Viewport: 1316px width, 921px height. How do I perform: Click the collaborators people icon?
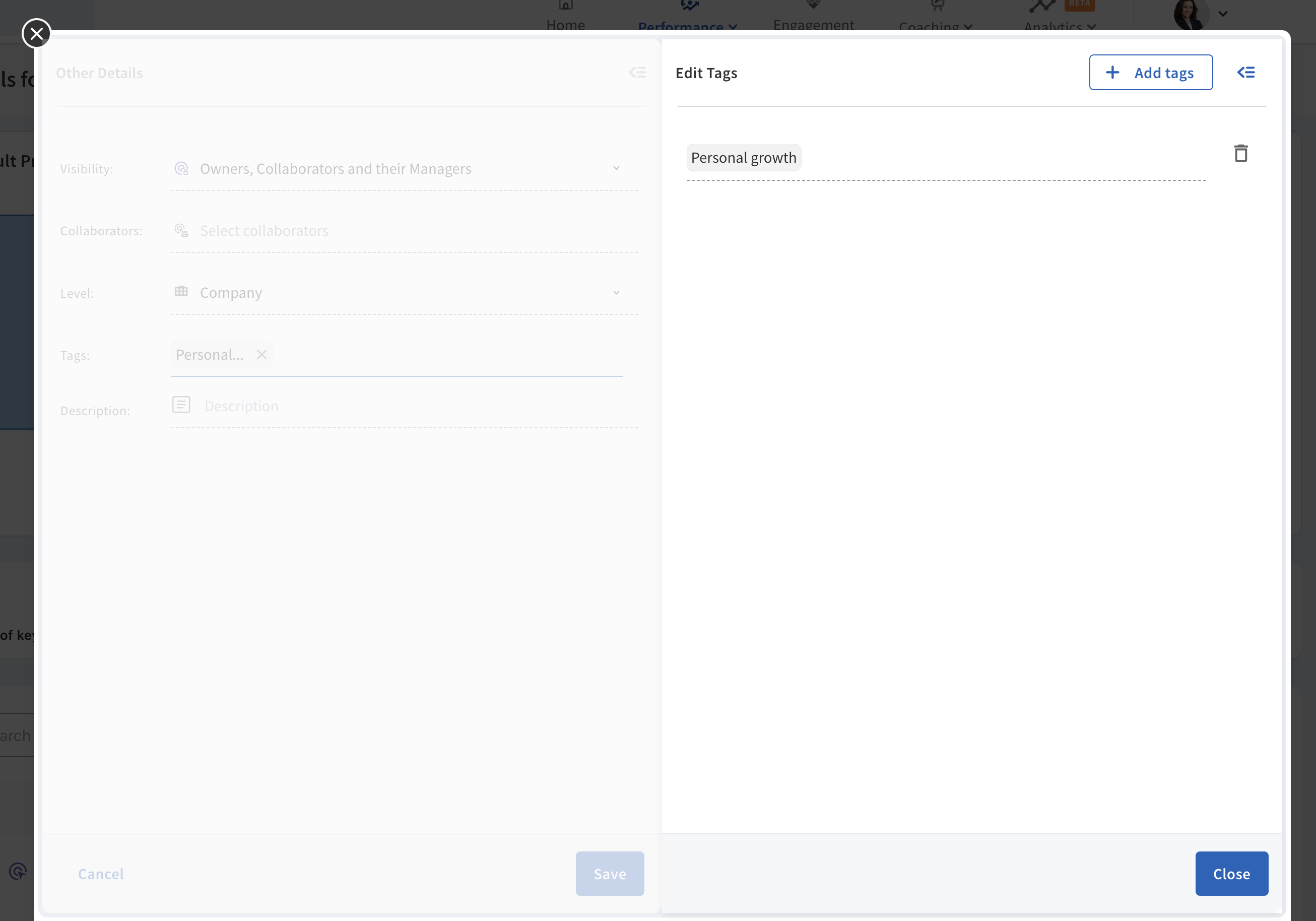[181, 230]
